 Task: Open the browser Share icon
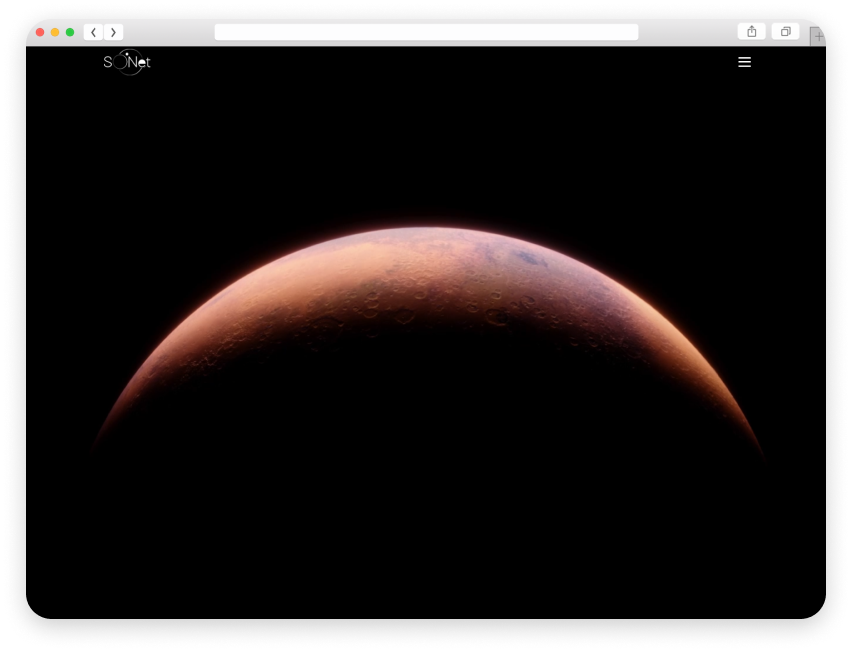pyautogui.click(x=751, y=32)
